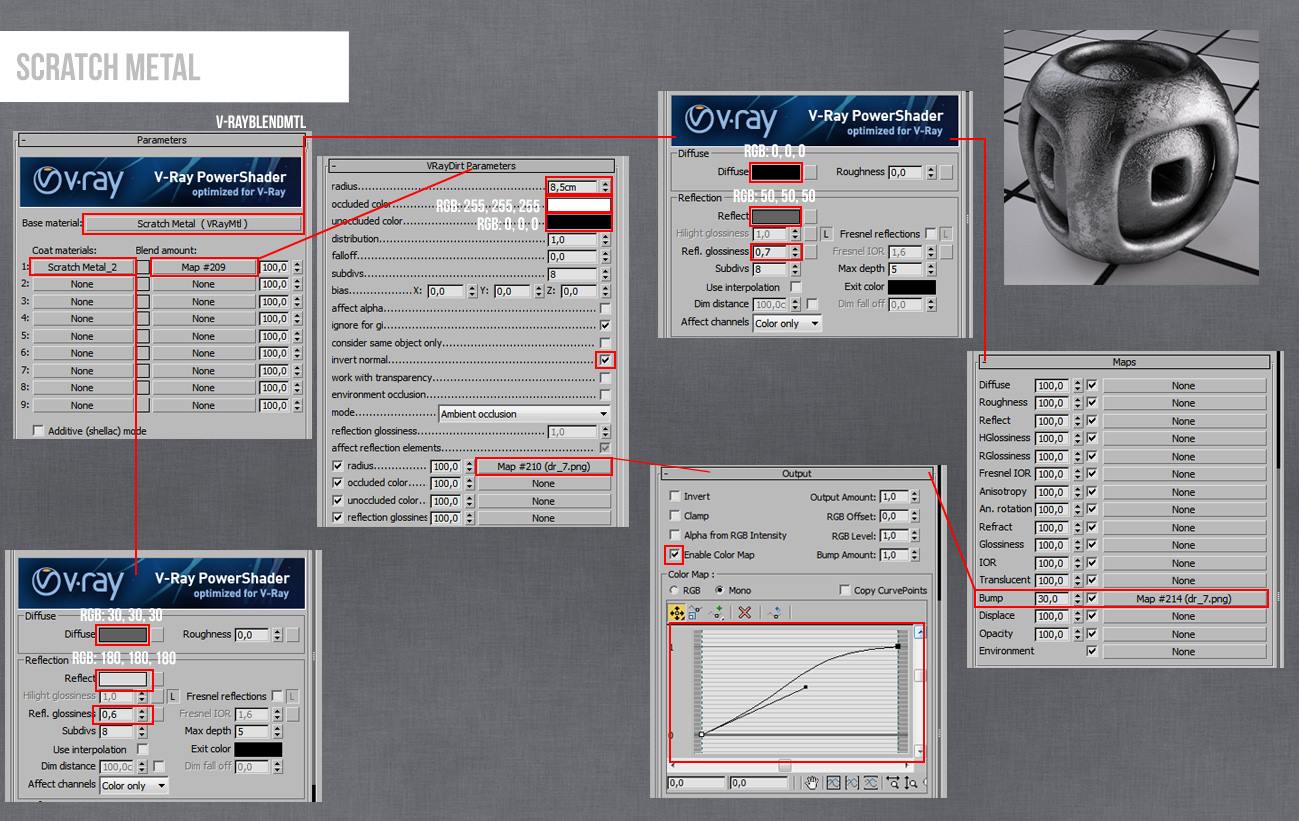Click the Map #209 blend amount button
1299x821 pixels.
(203, 267)
